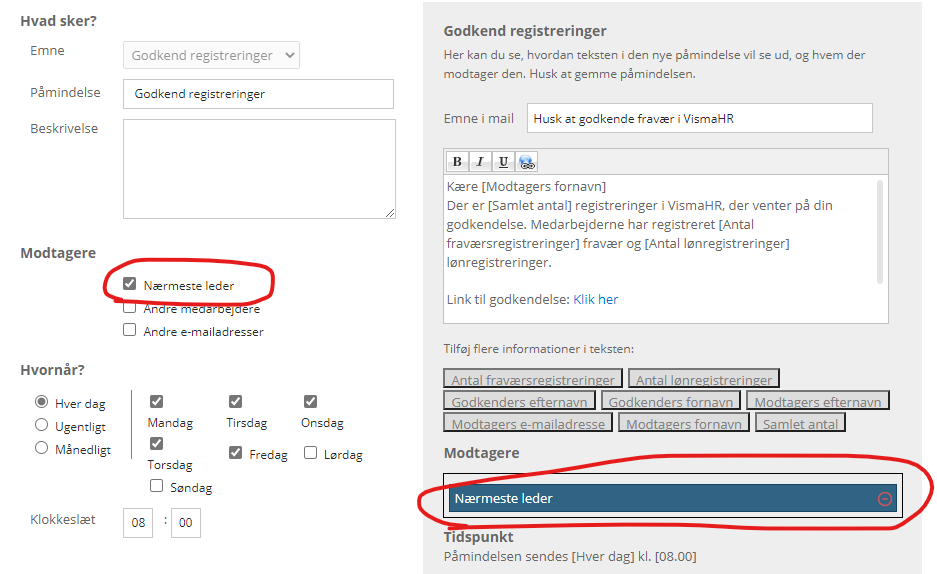Screen dimensions: 937x574
Task: Insert Godkenders fornavn placeholder
Action: click(670, 401)
